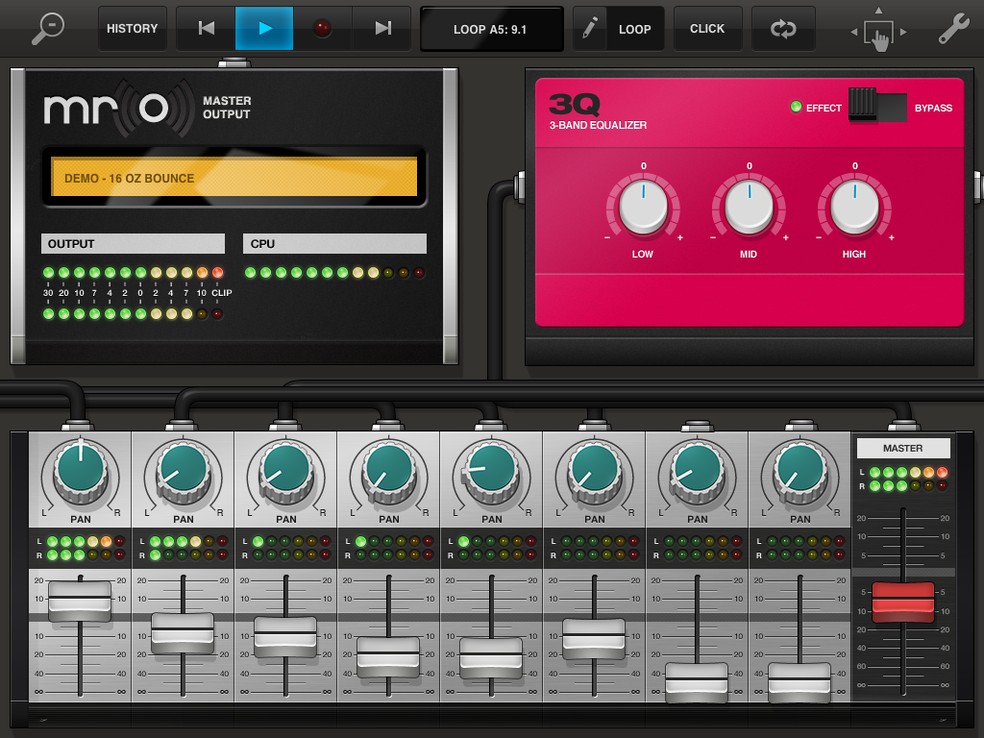This screenshot has width=984, height=738.
Task: Click the Master label on mixer
Action: point(903,448)
